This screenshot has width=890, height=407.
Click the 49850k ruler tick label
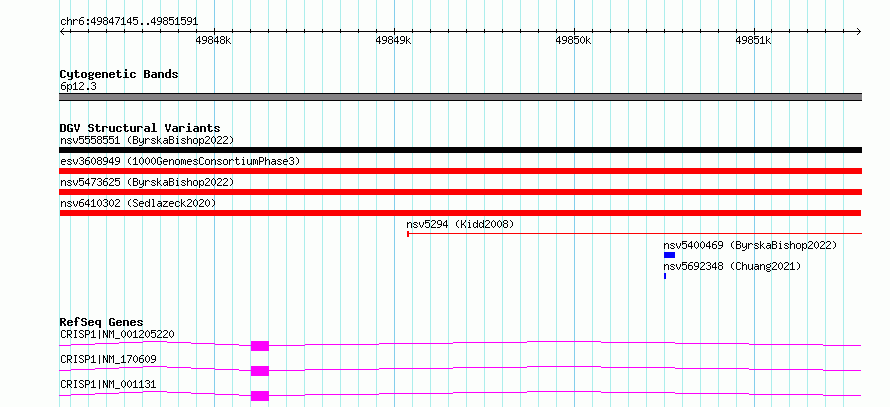573,41
